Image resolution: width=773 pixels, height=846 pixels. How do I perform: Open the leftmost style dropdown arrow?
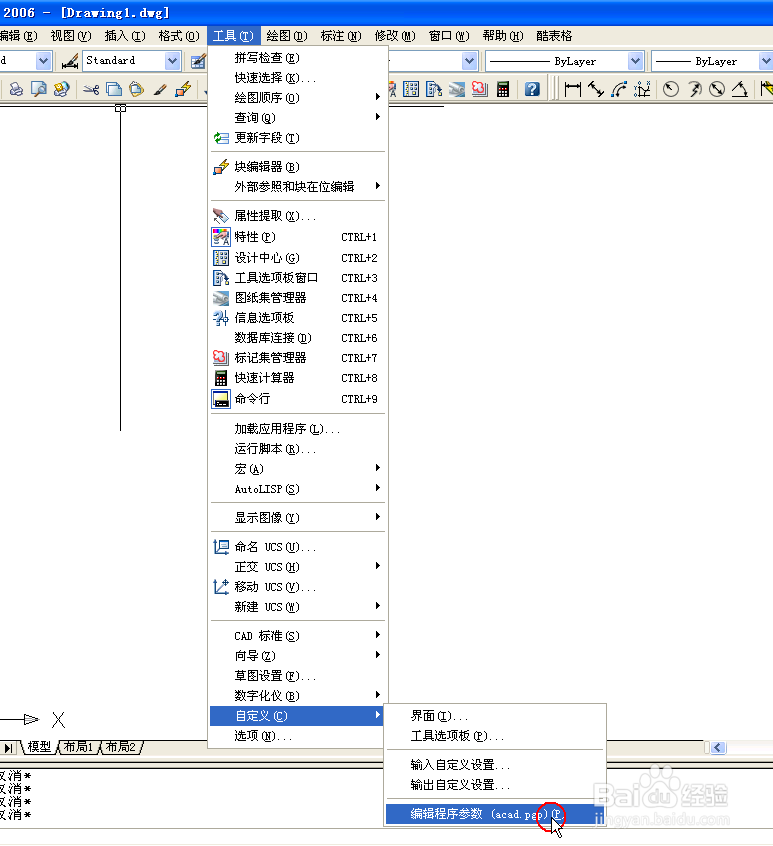pyautogui.click(x=44, y=61)
